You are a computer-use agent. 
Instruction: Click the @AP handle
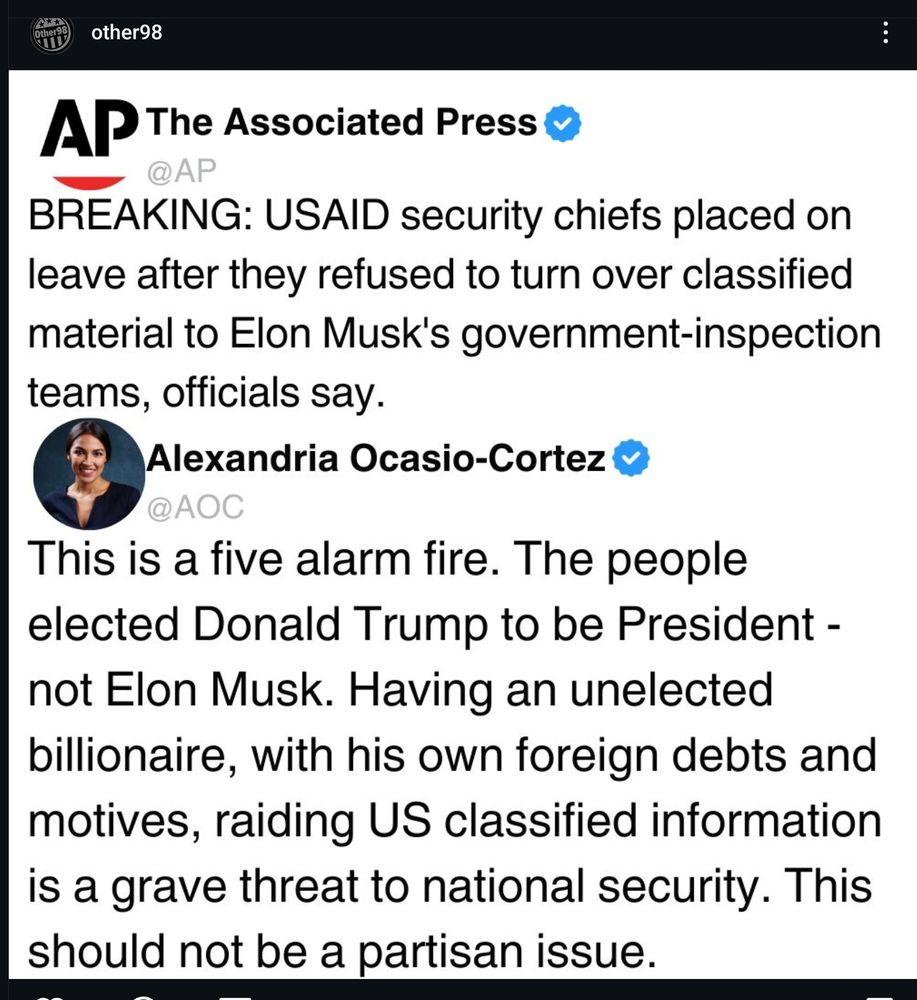182,171
